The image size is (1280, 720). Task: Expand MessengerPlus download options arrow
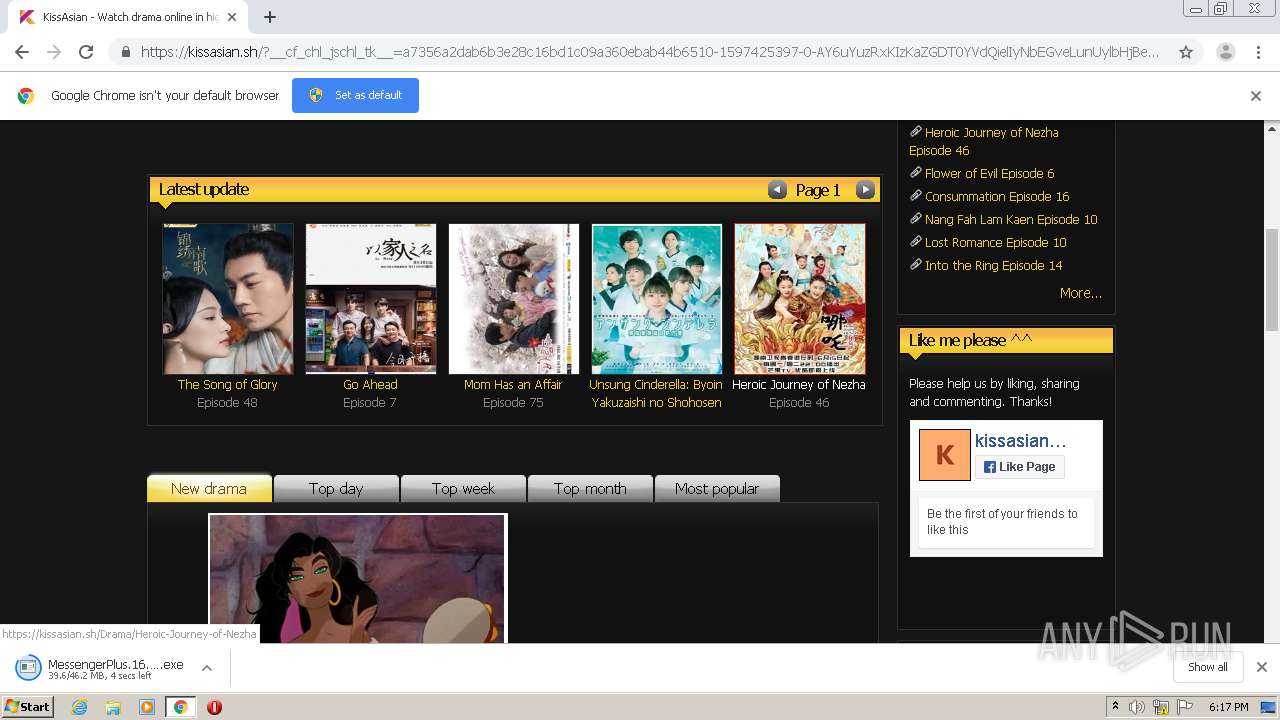(207, 667)
